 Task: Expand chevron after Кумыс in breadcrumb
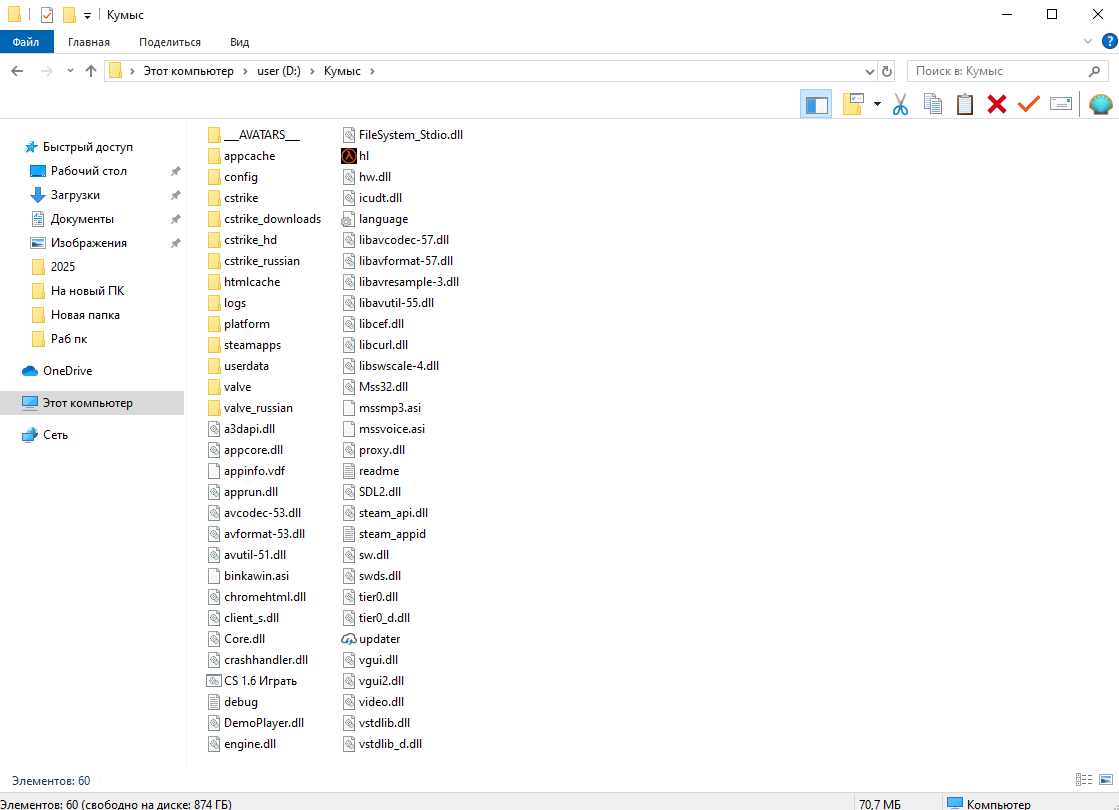point(372,71)
